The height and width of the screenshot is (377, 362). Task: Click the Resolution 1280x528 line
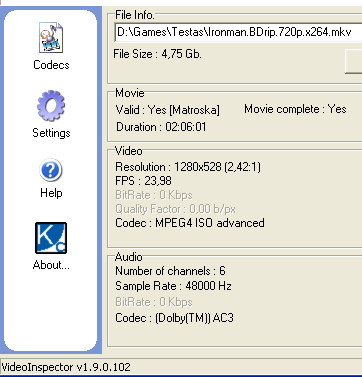point(188,167)
